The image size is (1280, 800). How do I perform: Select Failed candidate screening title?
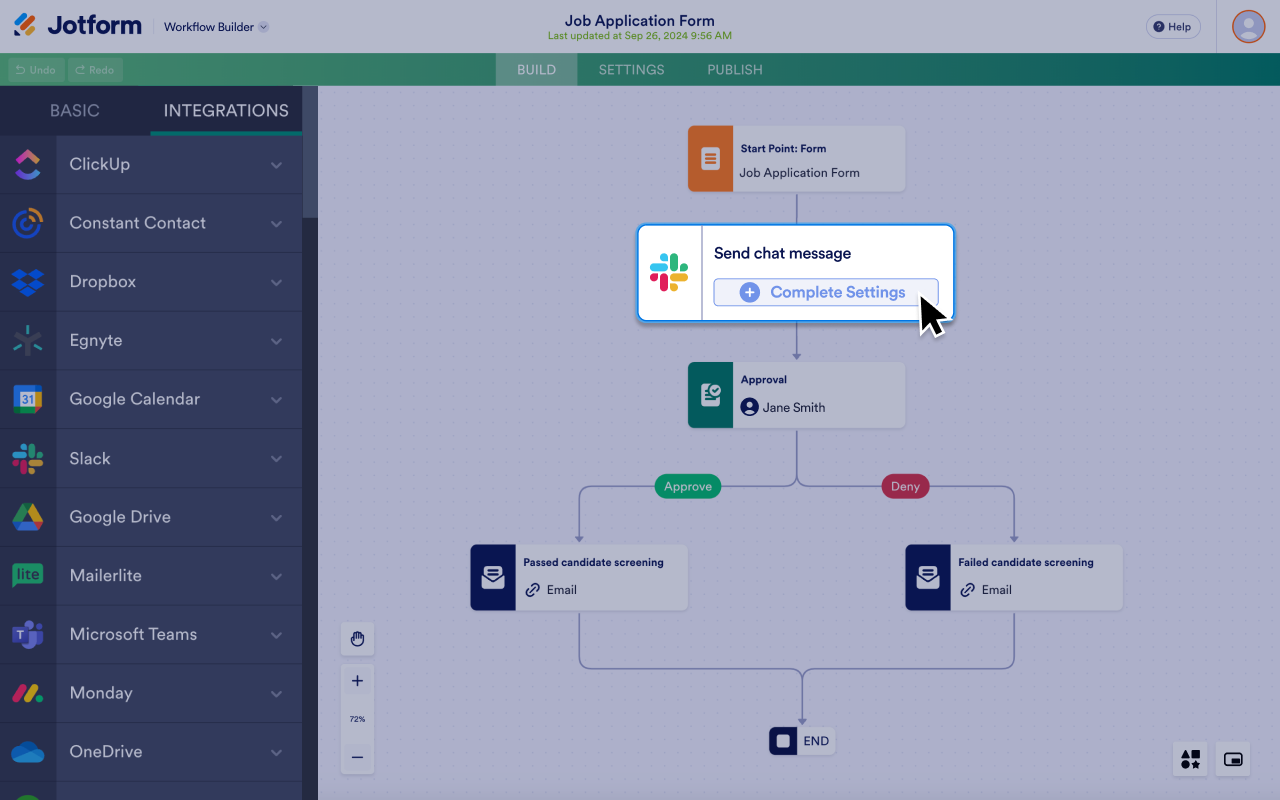click(x=1026, y=563)
